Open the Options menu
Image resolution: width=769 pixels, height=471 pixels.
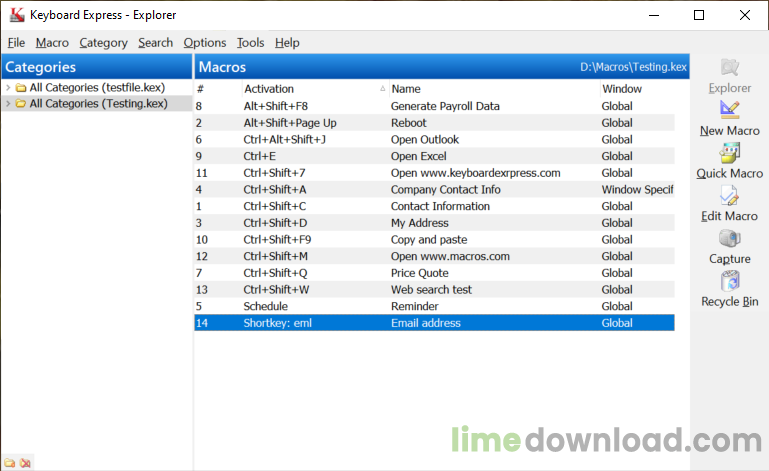(205, 43)
